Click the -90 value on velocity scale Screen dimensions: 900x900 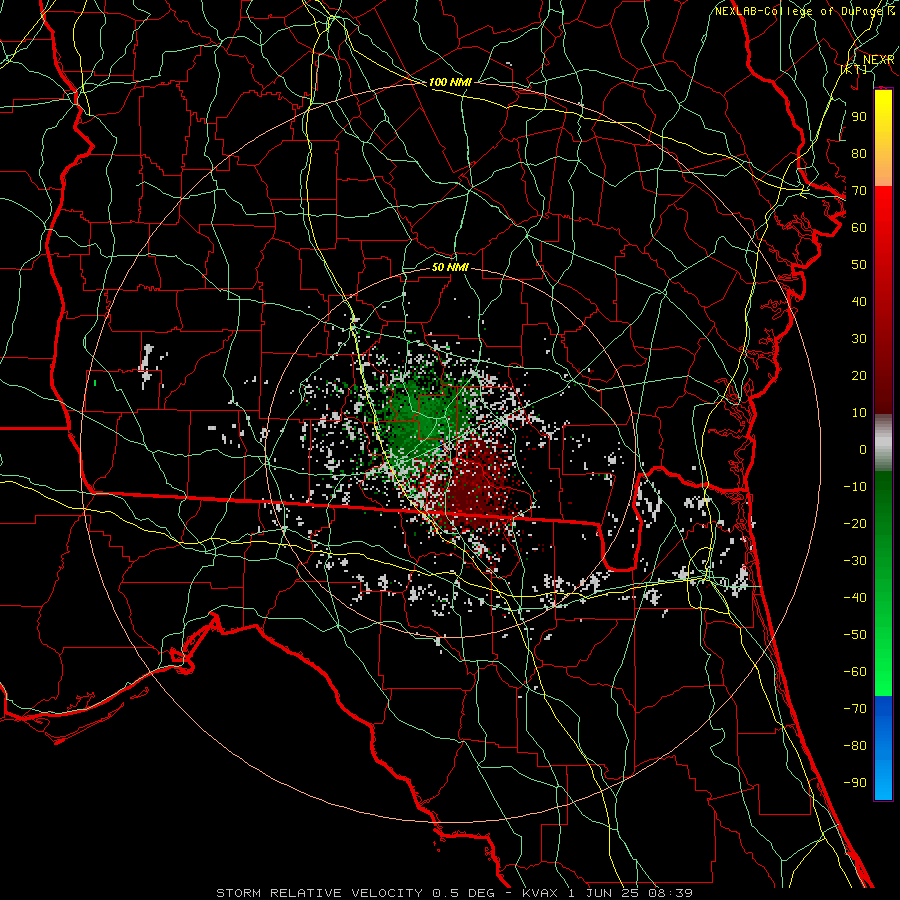[855, 783]
